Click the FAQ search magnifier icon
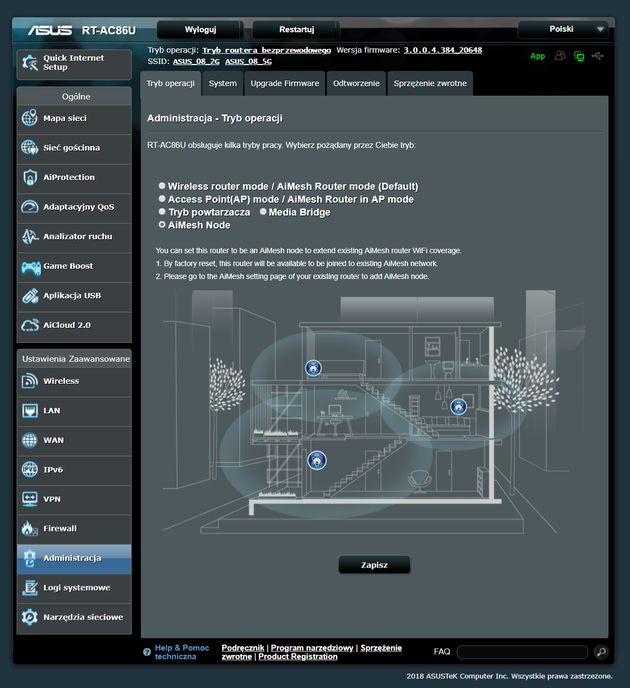This screenshot has width=630, height=688. click(601, 652)
